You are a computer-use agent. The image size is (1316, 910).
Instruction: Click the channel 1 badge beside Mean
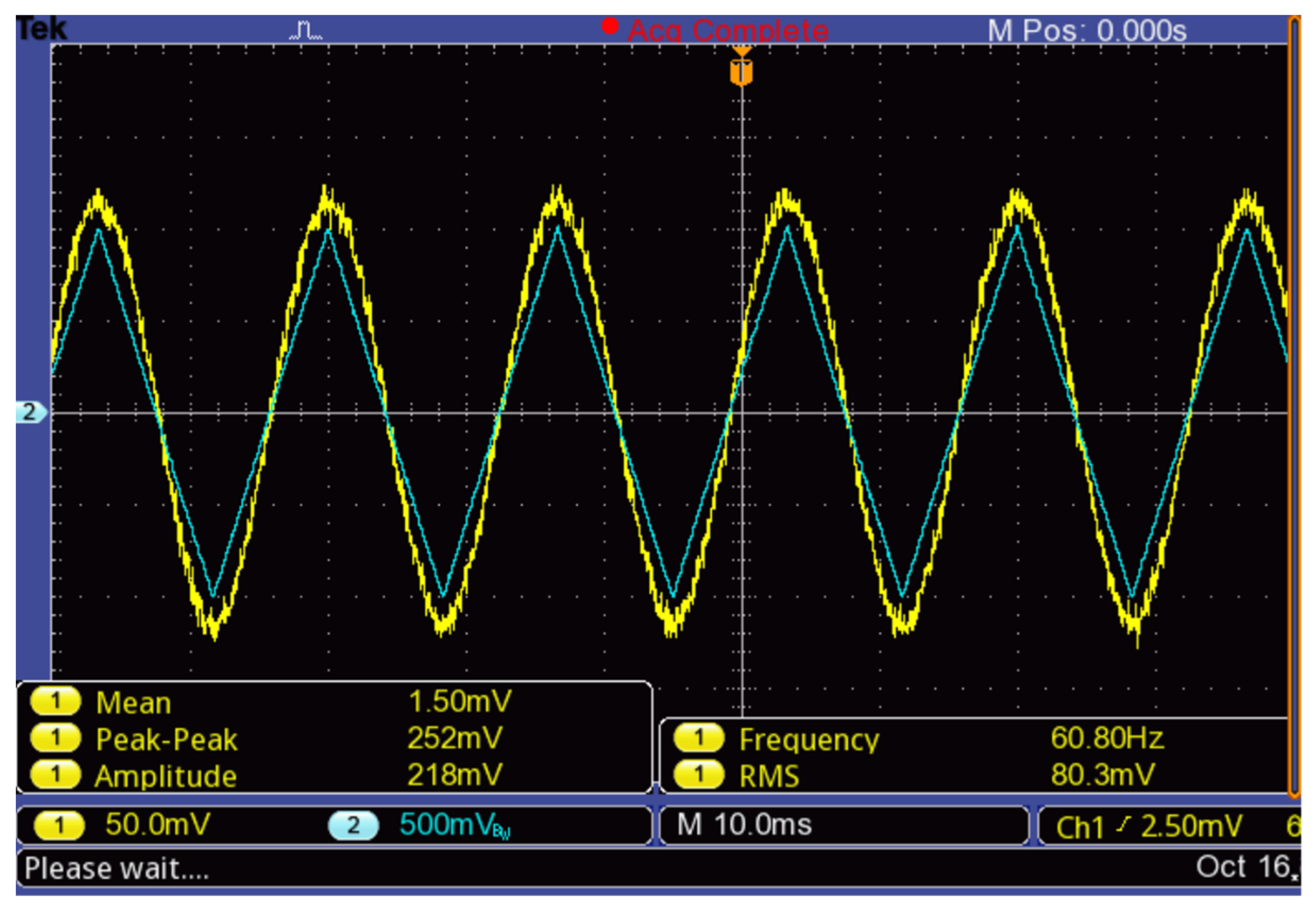point(55,702)
